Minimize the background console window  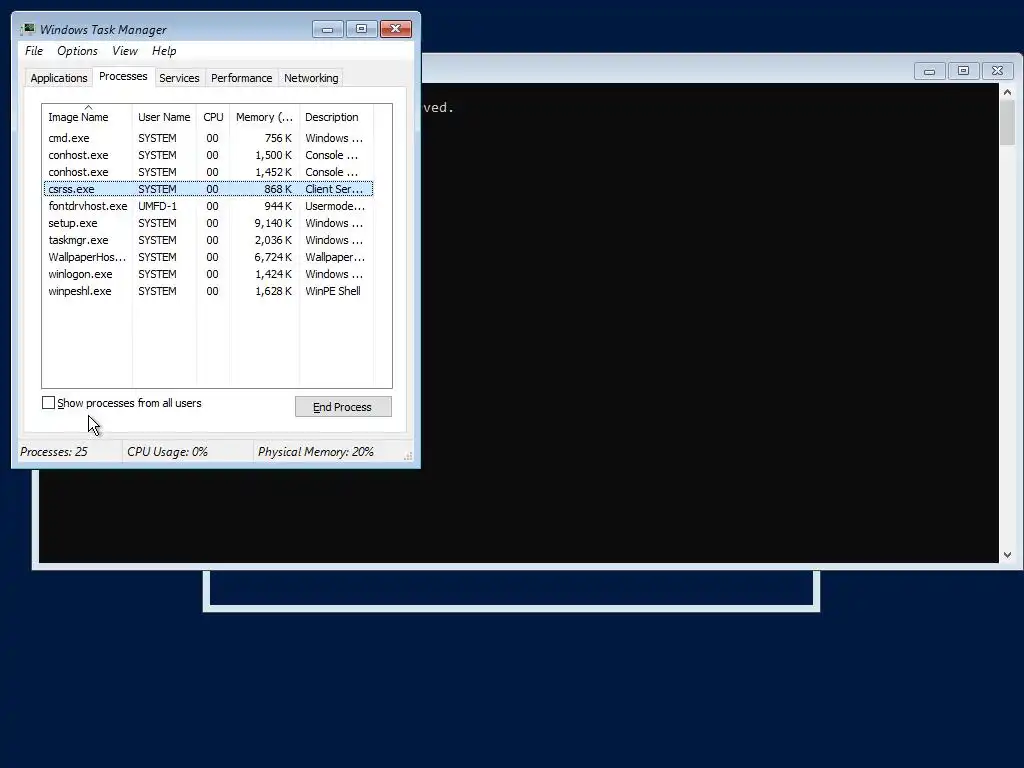tap(929, 71)
